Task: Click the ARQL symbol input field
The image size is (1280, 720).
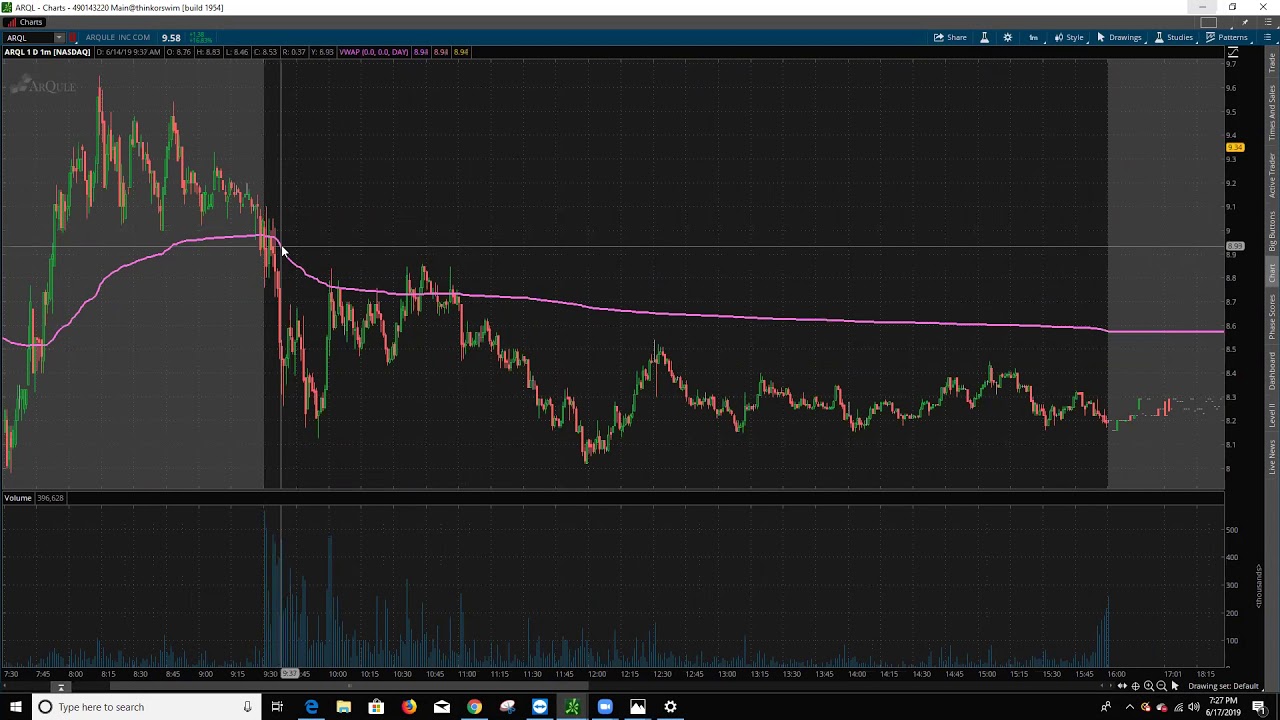Action: tap(30, 38)
